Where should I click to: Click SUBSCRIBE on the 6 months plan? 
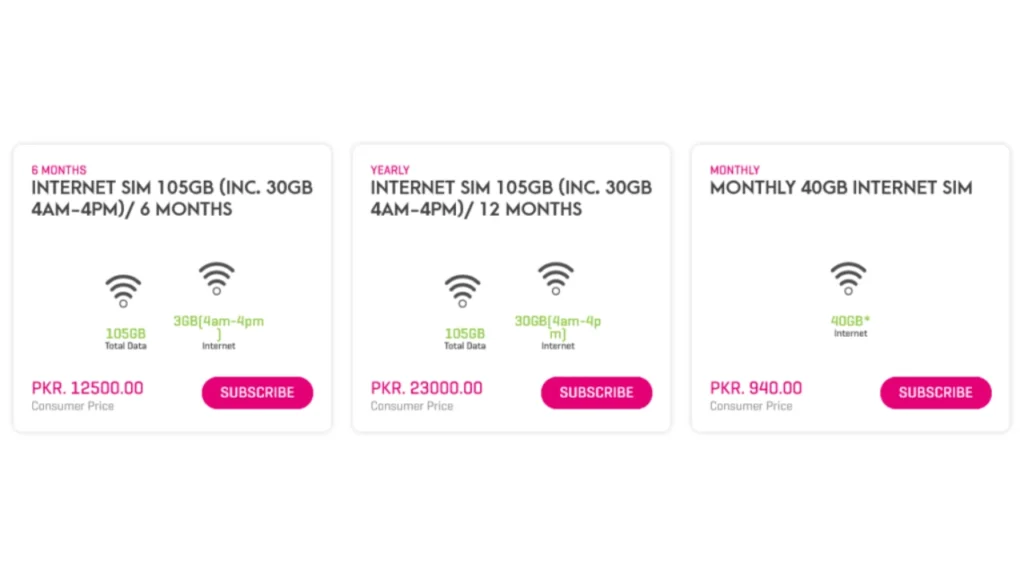[x=257, y=393]
